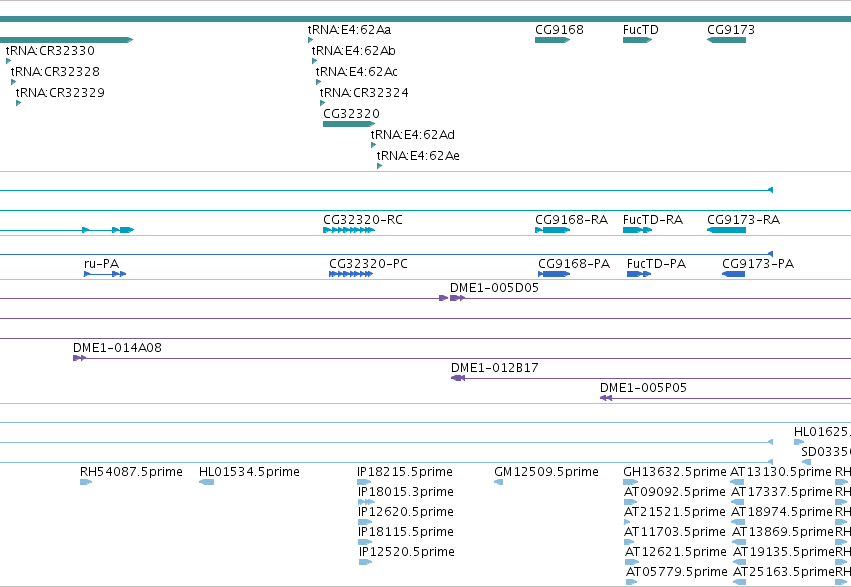This screenshot has width=851, height=587.
Task: Select the CG9173 gene feature
Action: click(726, 40)
